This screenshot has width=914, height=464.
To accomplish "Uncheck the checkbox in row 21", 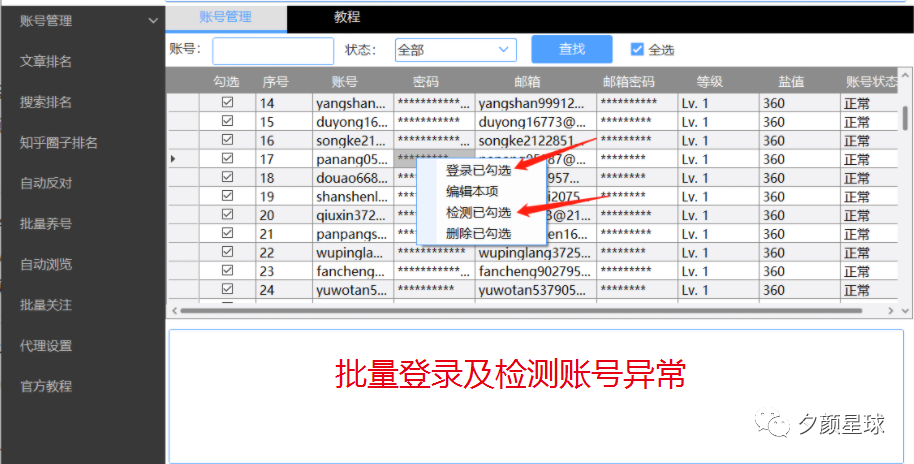I will [x=228, y=233].
